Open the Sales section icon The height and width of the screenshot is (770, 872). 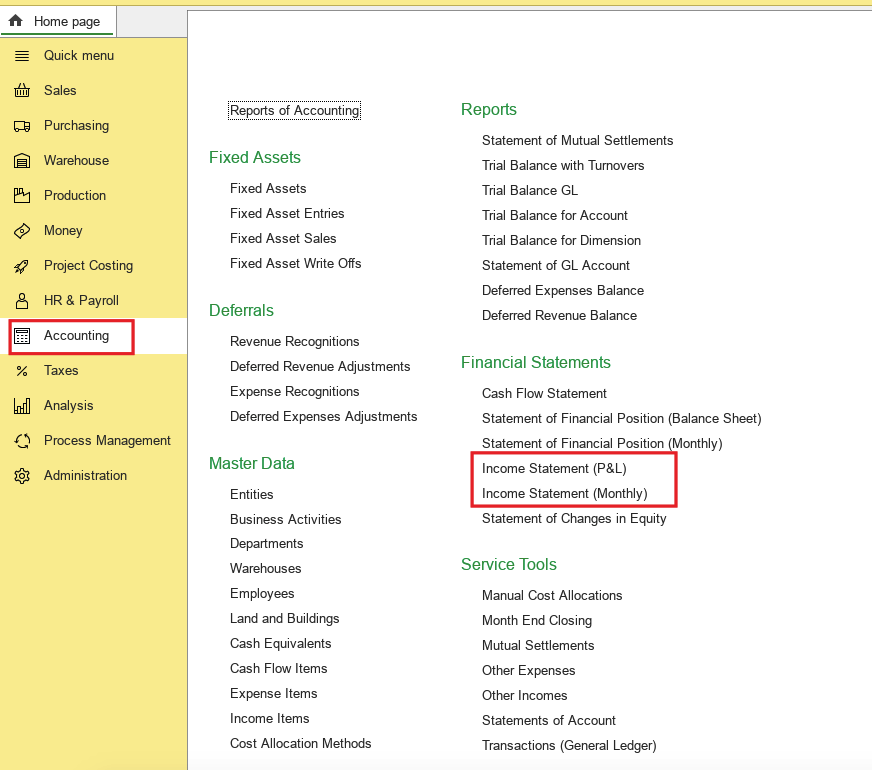[22, 90]
